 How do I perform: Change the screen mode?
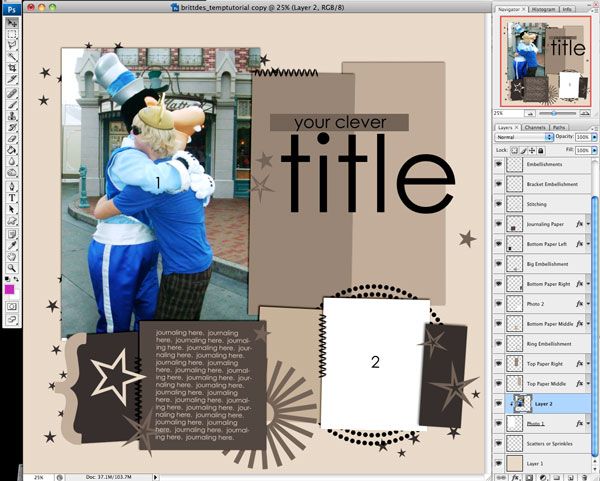pos(12,320)
